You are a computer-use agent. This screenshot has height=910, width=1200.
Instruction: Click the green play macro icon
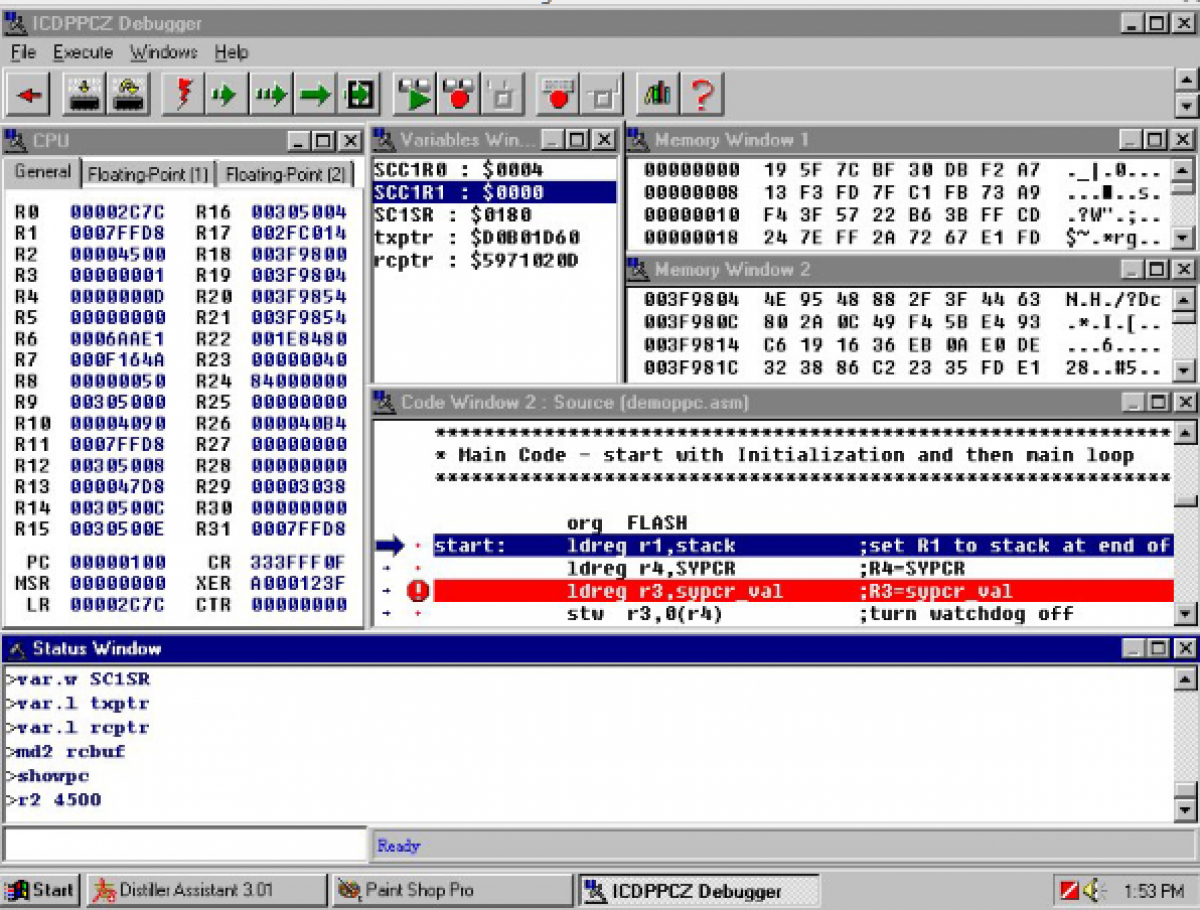point(415,96)
